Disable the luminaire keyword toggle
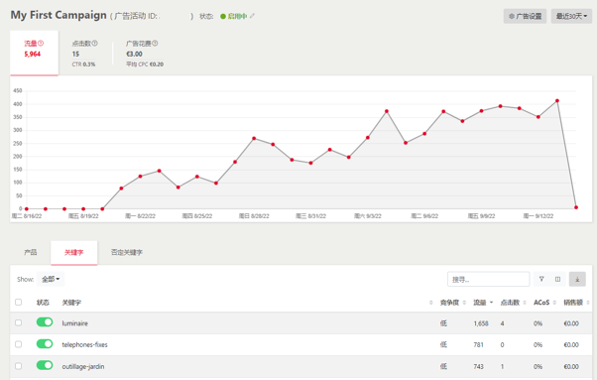Viewport: 597px width, 380px height. [x=45, y=322]
